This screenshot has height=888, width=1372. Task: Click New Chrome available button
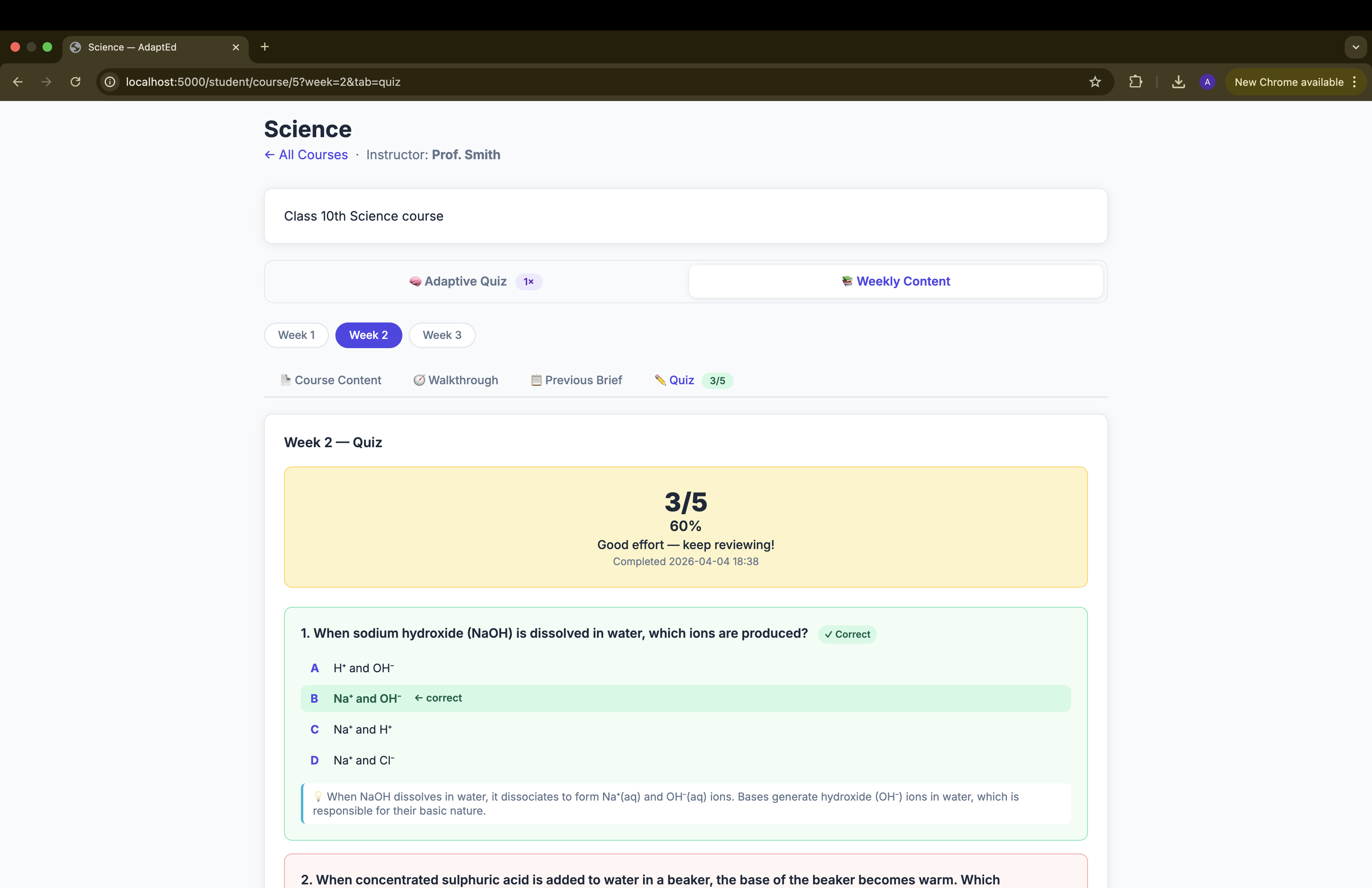(1289, 82)
